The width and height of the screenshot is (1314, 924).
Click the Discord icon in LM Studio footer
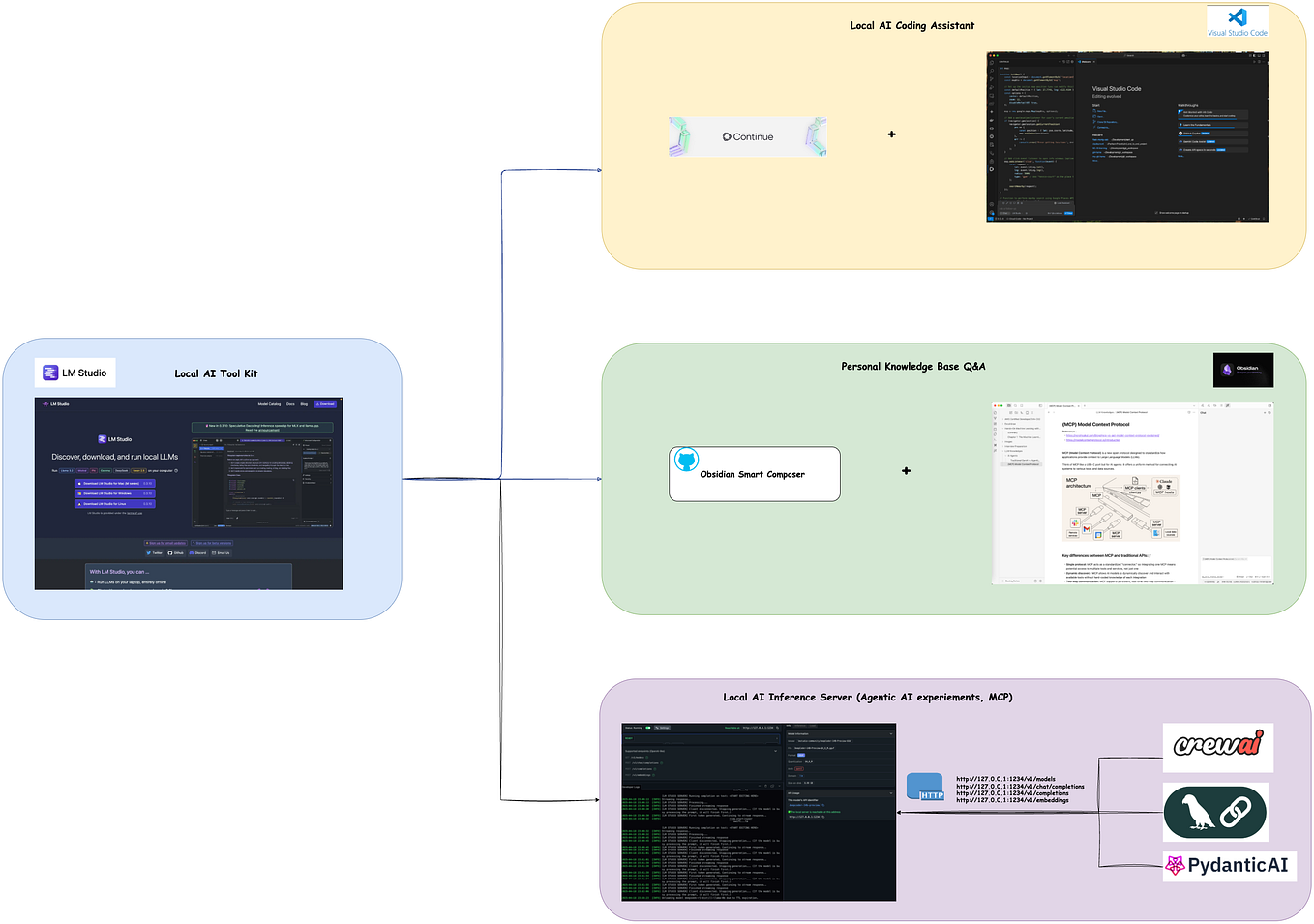194,553
